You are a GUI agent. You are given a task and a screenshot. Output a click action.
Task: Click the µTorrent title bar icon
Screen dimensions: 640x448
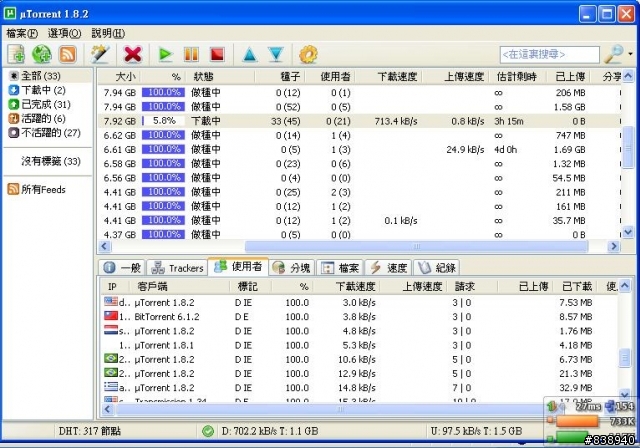click(x=10, y=13)
